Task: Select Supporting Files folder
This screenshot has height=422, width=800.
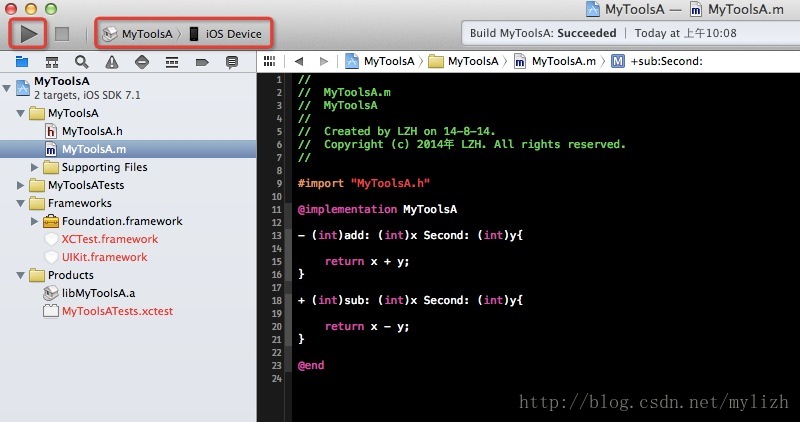Action: click(104, 167)
